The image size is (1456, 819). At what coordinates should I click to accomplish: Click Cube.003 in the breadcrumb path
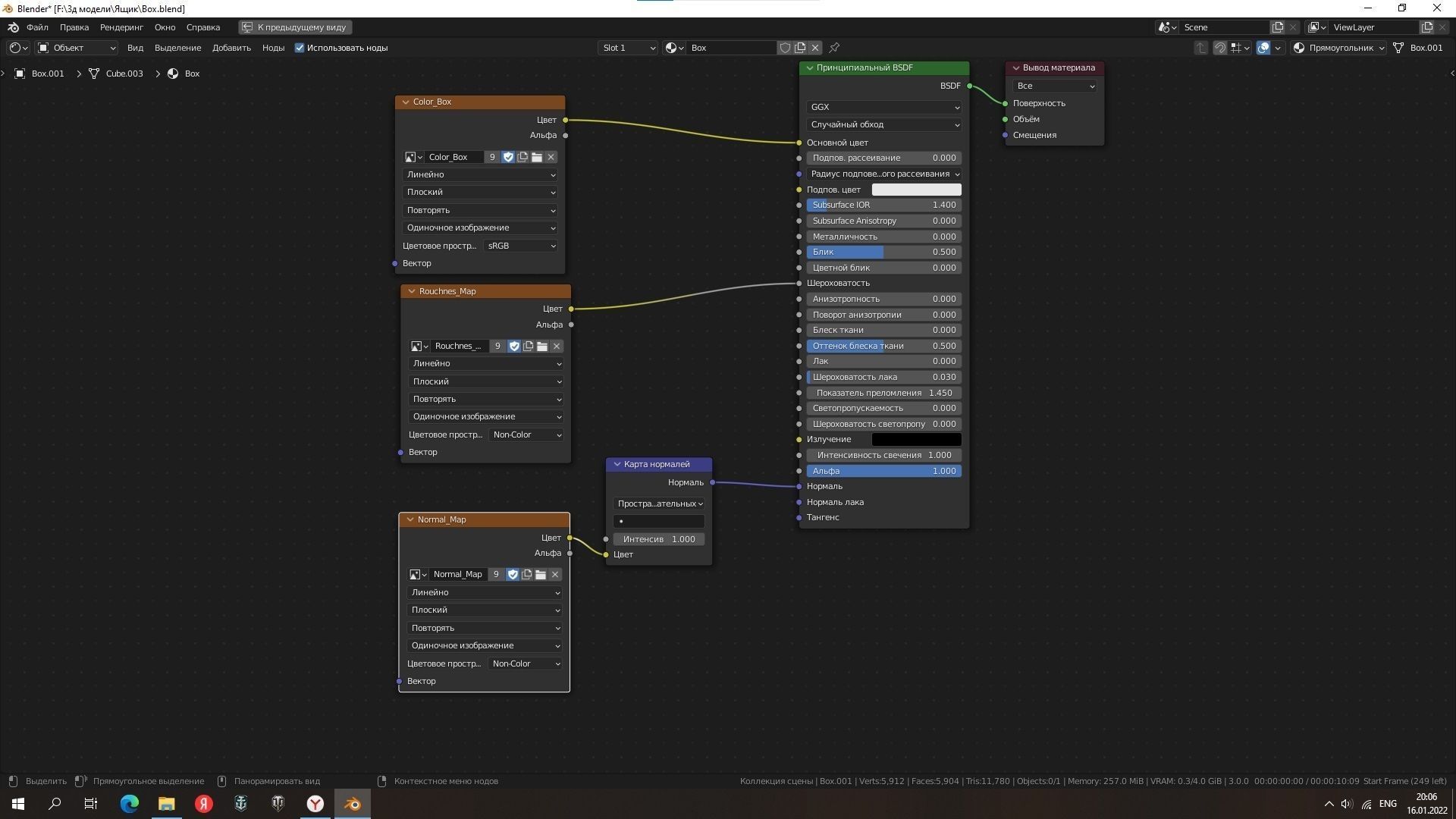124,74
